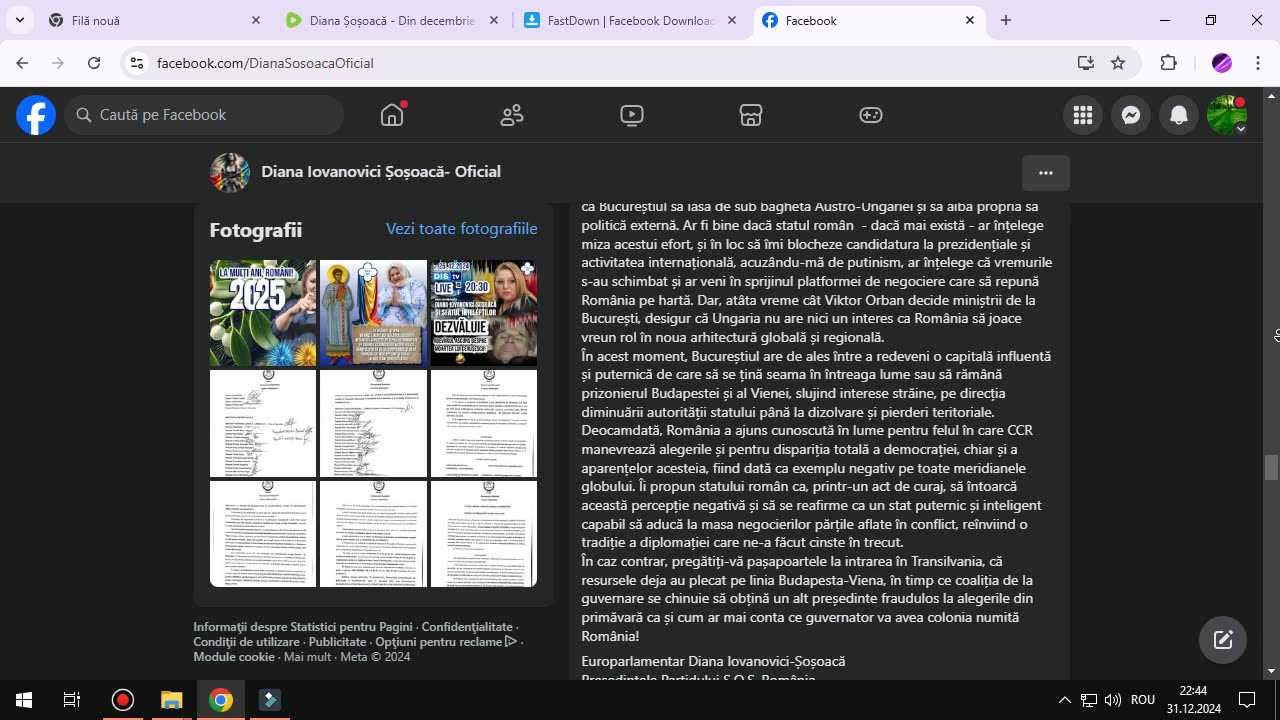1280x720 pixels.
Task: Open a new browser tab
Action: [x=1006, y=20]
